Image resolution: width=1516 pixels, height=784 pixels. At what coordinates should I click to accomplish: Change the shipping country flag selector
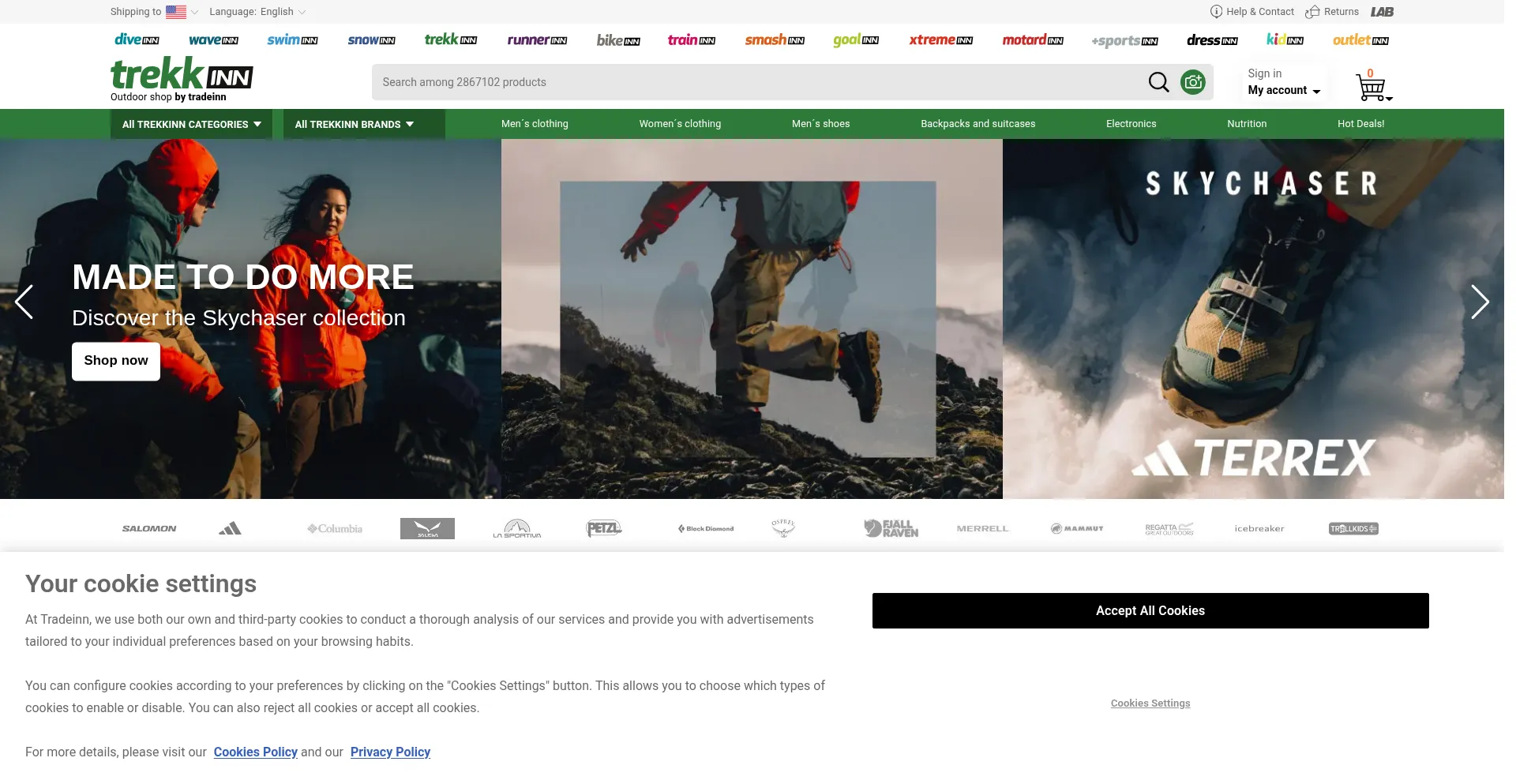click(x=181, y=12)
